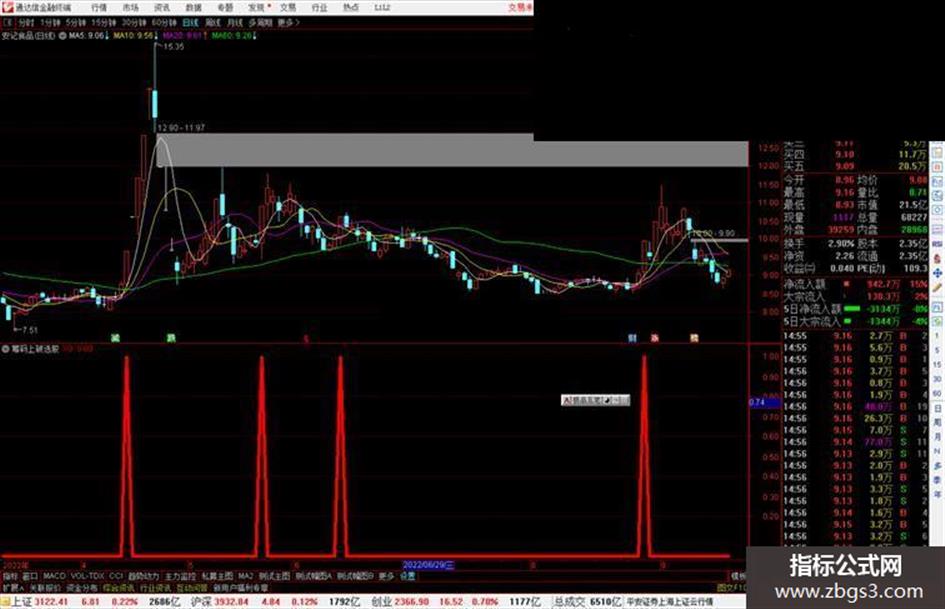
Task: Open the 资金分布 tab
Action: coord(82,588)
